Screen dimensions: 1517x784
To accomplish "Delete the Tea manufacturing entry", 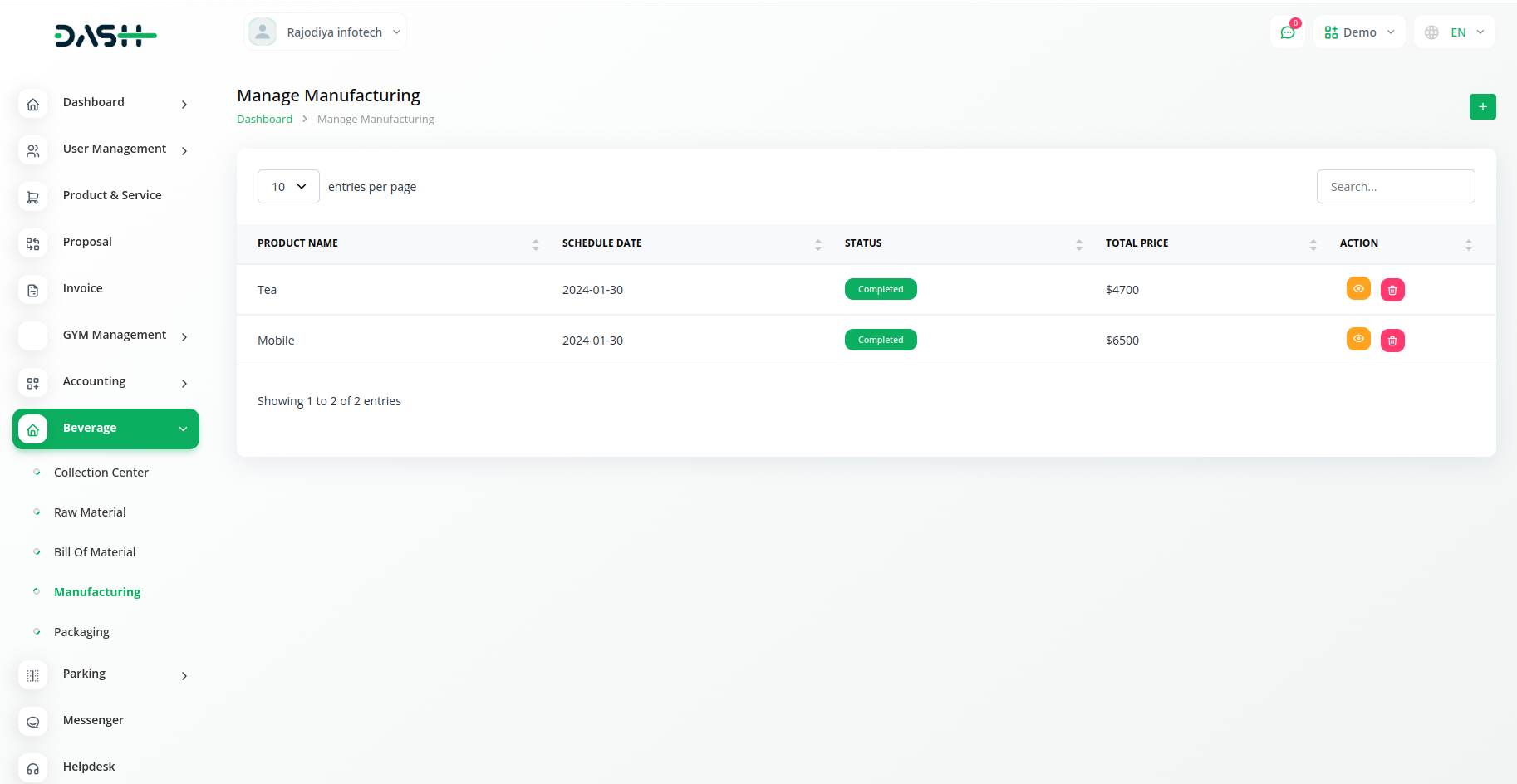I will pyautogui.click(x=1392, y=290).
